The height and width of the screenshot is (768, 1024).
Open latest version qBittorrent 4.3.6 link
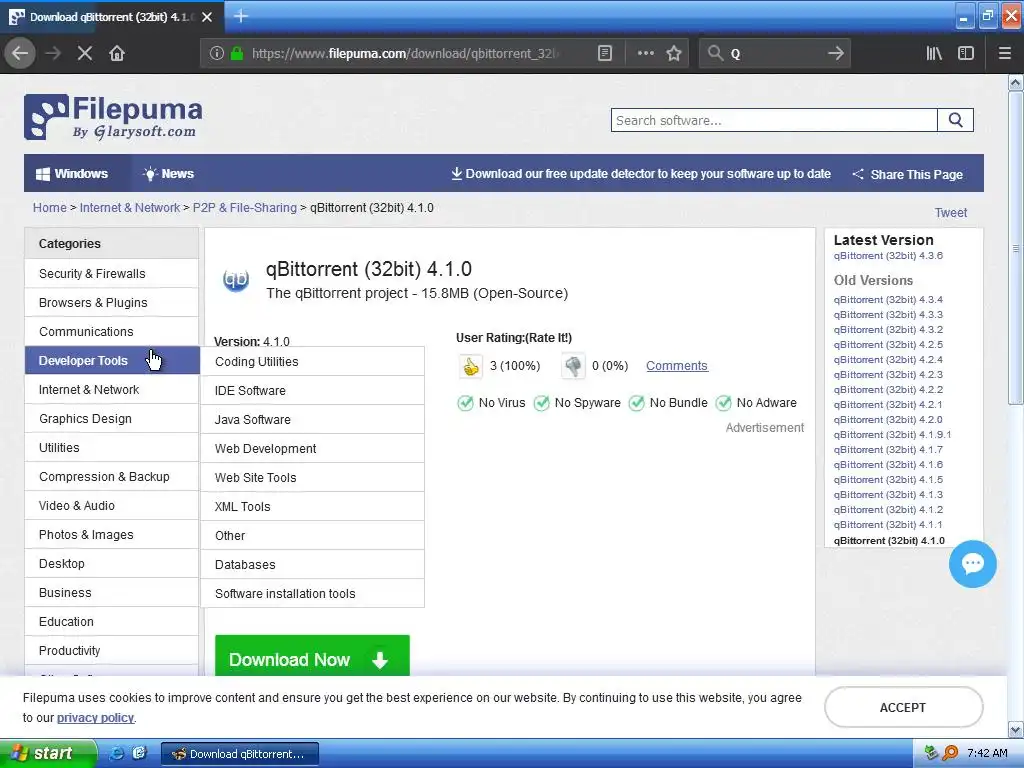[888, 256]
